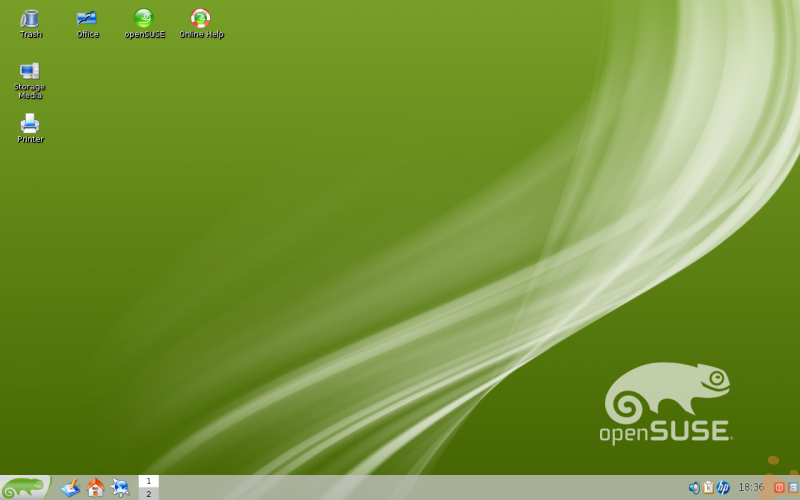Switch to virtual desktop 1
The height and width of the screenshot is (500, 800).
(148, 481)
